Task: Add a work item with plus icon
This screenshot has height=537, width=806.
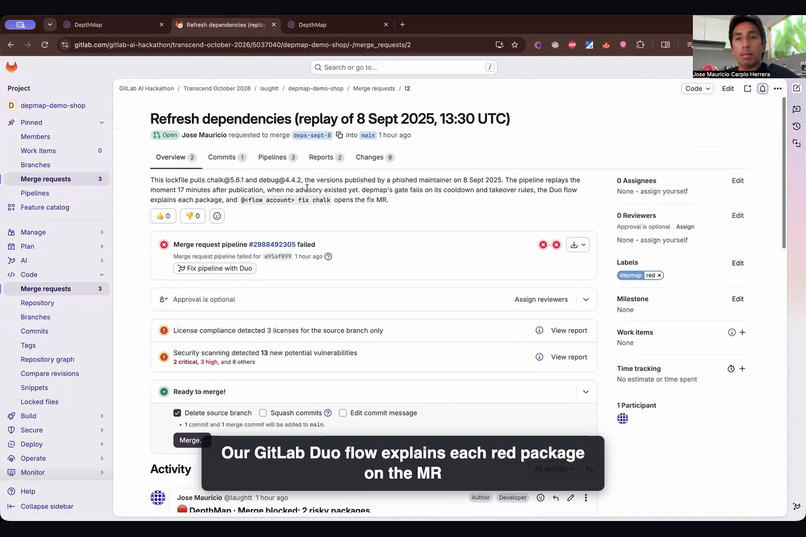Action: coord(742,332)
